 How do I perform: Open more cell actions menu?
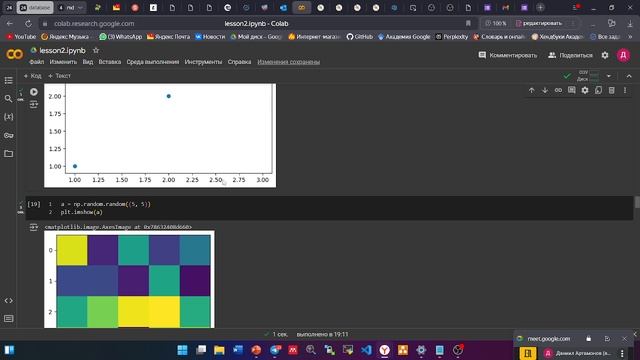[x=625, y=90]
